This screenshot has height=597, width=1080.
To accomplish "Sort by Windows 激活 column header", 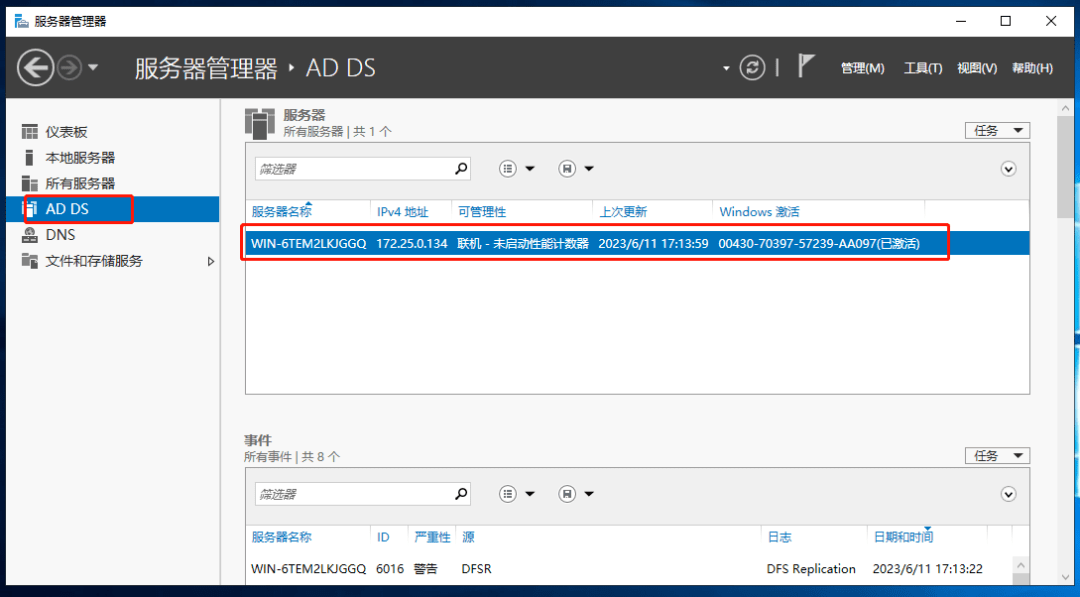I will click(759, 212).
